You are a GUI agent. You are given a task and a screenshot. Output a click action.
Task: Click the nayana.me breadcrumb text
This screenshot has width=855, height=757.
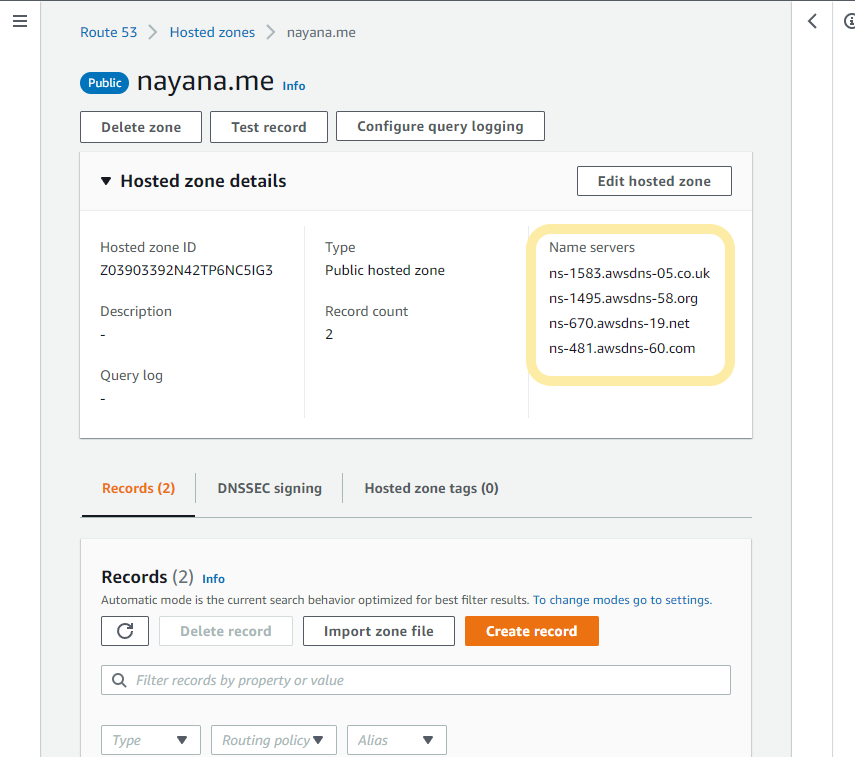[x=321, y=32]
